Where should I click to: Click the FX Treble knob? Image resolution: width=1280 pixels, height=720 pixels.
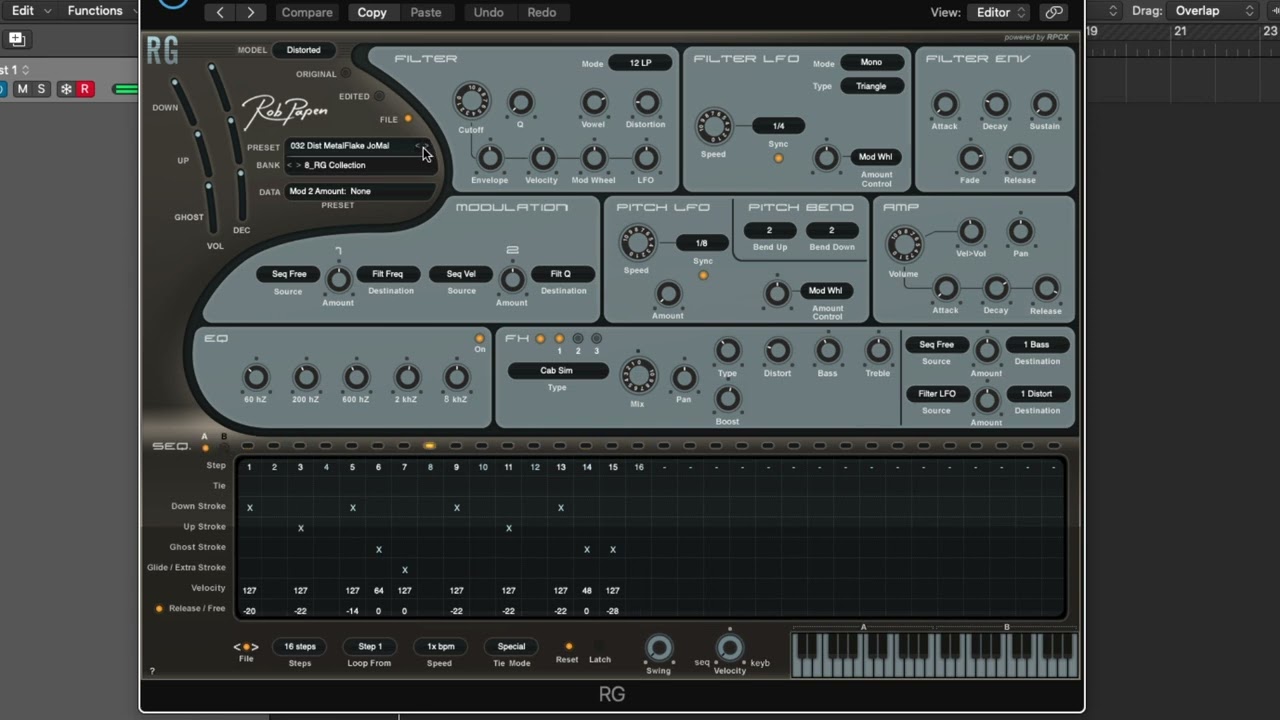(878, 350)
